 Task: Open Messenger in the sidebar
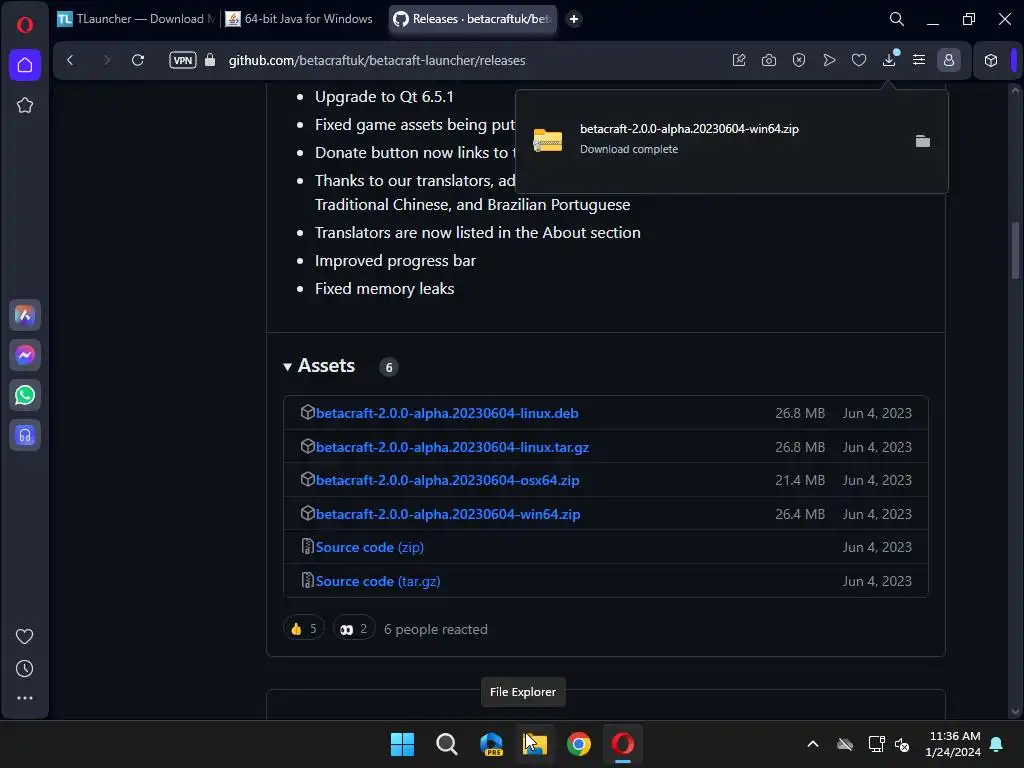(x=25, y=355)
